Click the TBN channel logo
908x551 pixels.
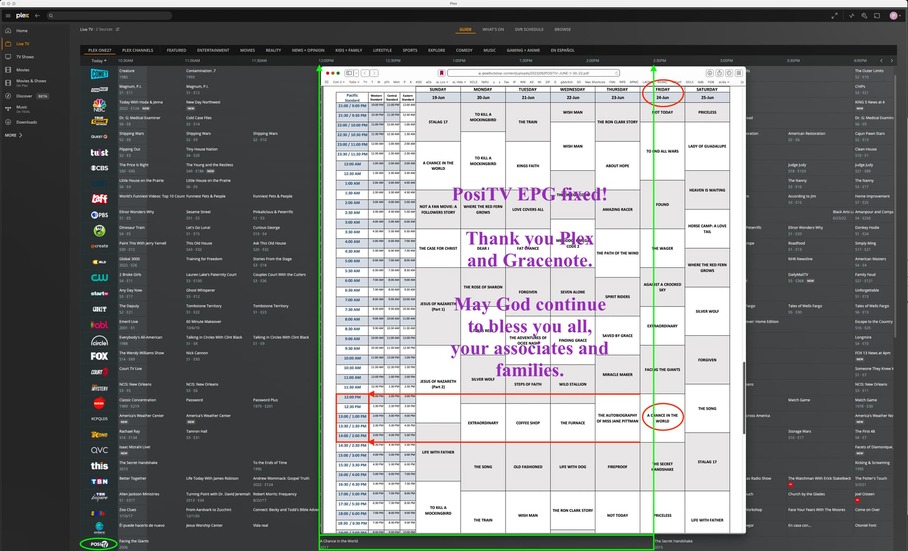[99, 481]
